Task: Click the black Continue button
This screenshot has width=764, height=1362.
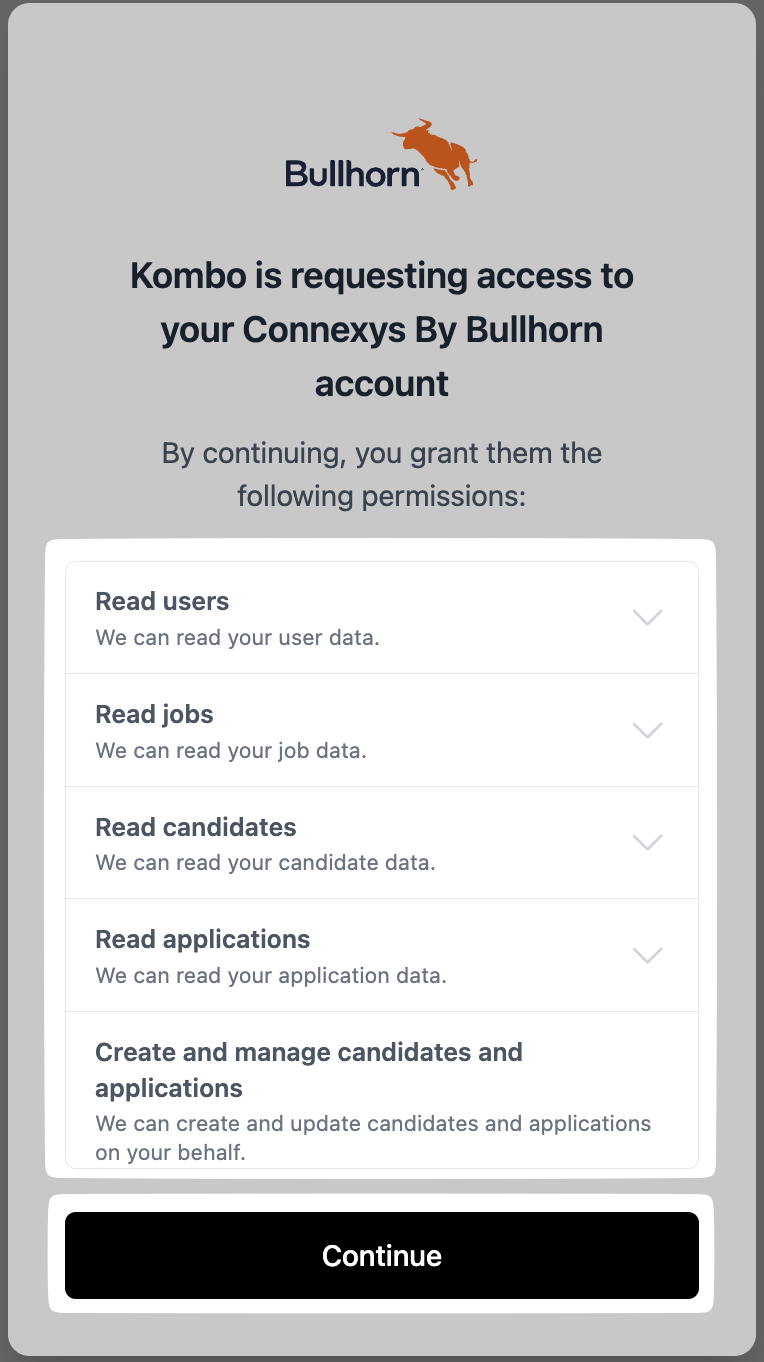Action: (382, 1256)
